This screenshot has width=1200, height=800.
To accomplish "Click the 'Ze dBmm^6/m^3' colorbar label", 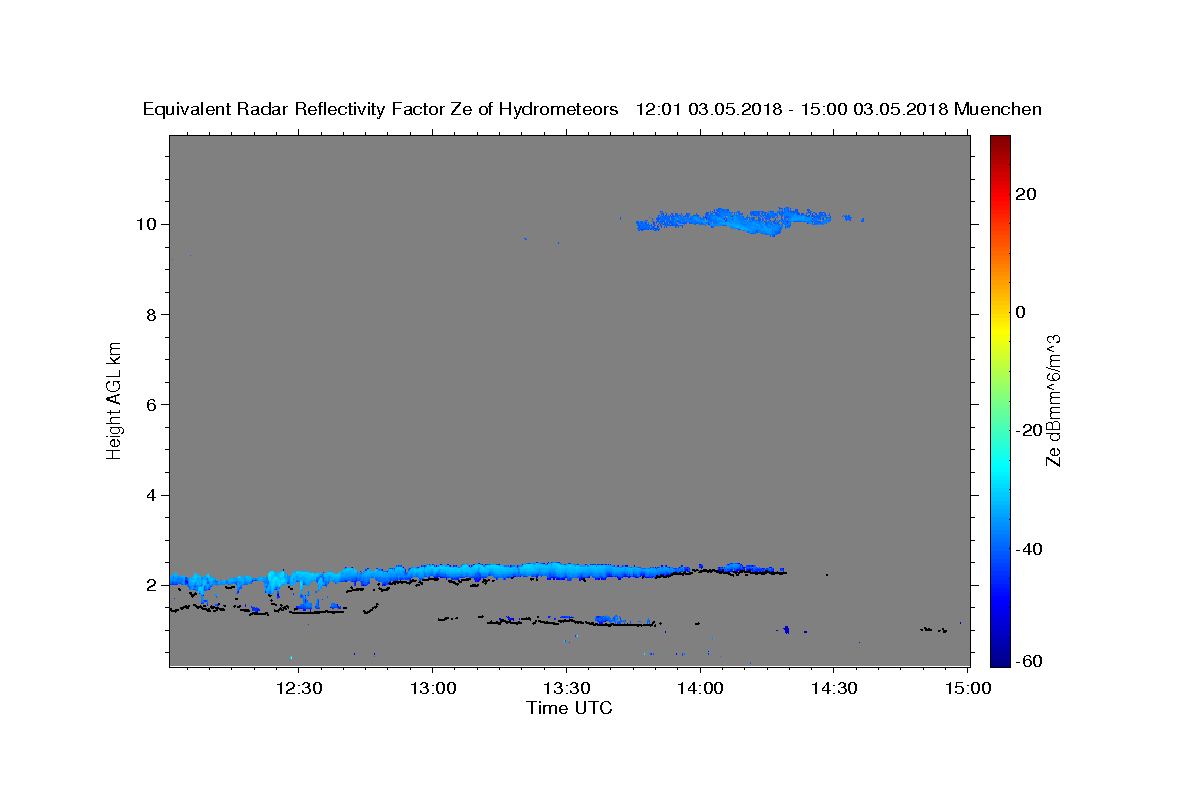I will click(x=1053, y=400).
